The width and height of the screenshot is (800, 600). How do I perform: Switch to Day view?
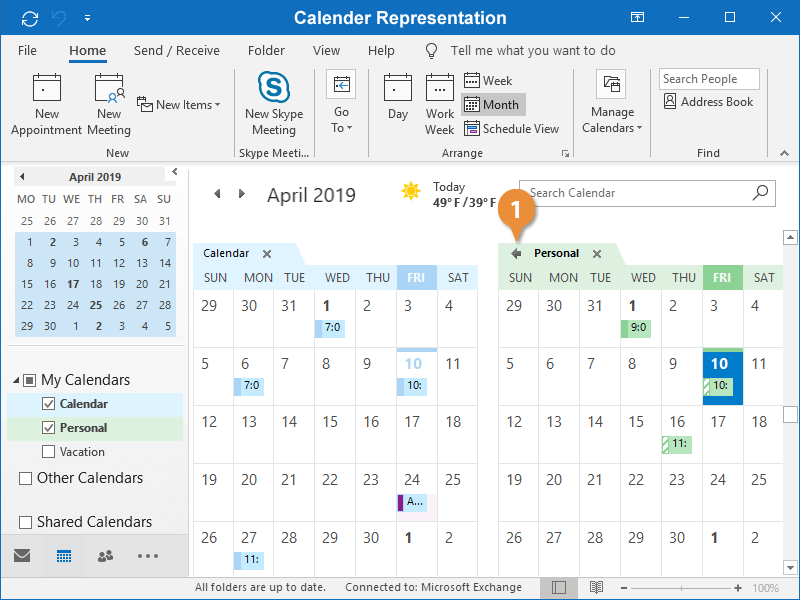pos(398,90)
